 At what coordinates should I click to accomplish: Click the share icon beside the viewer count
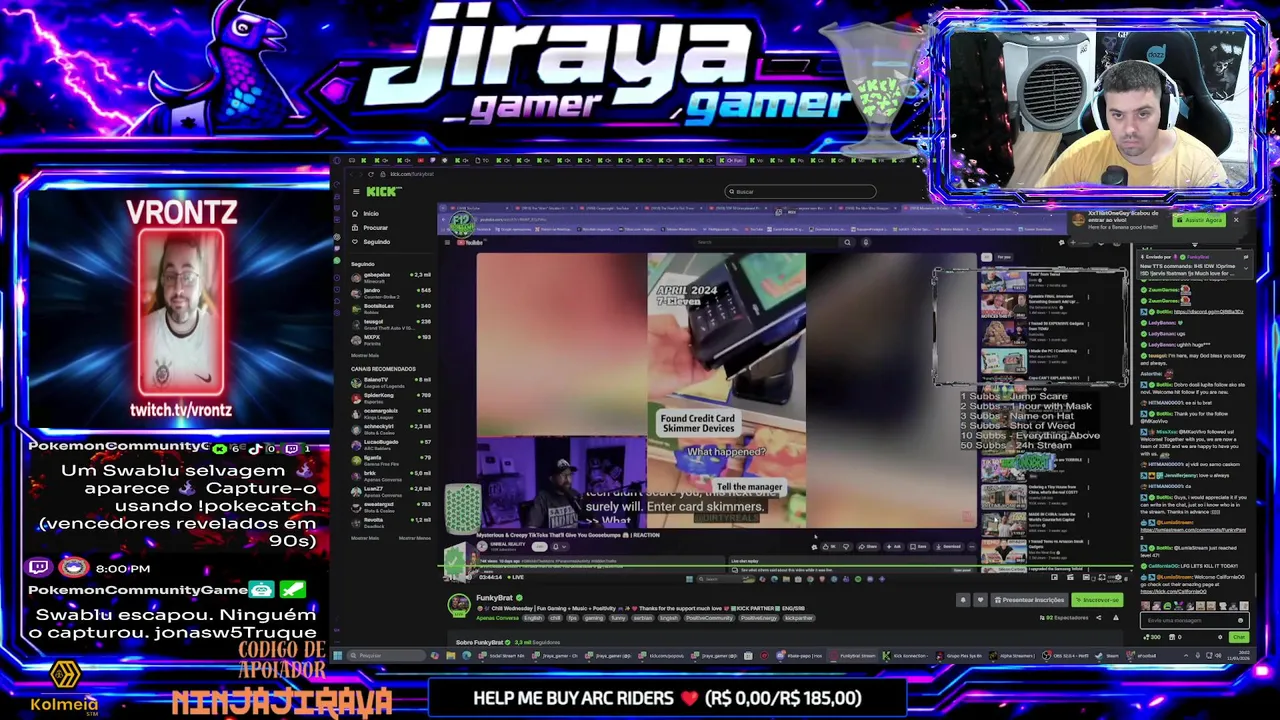[1098, 618]
